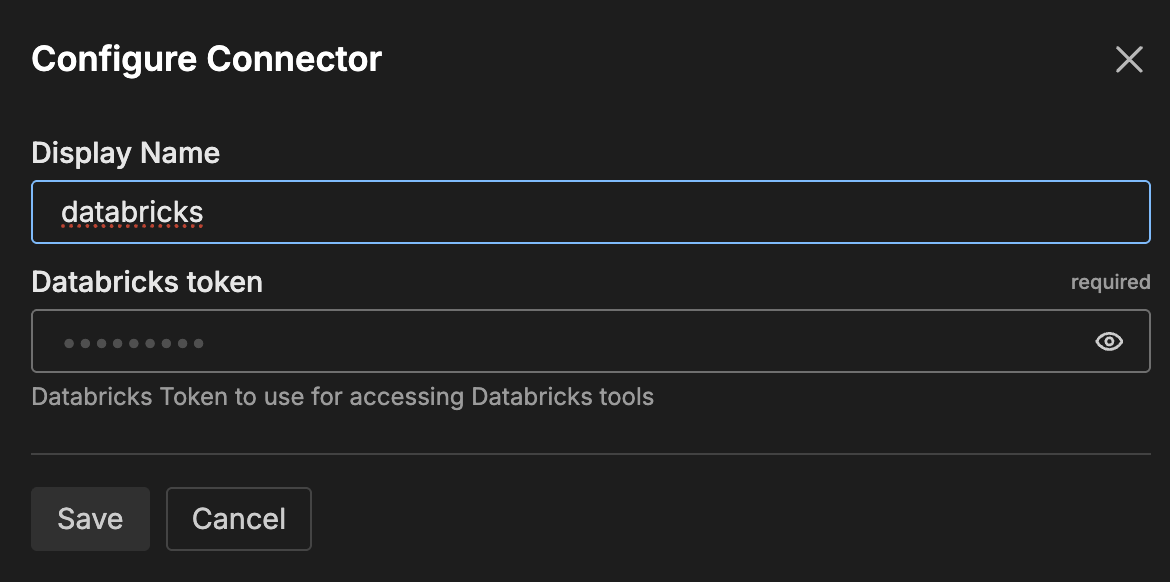The height and width of the screenshot is (582, 1170).
Task: Save the connector configuration
Action: (x=90, y=519)
